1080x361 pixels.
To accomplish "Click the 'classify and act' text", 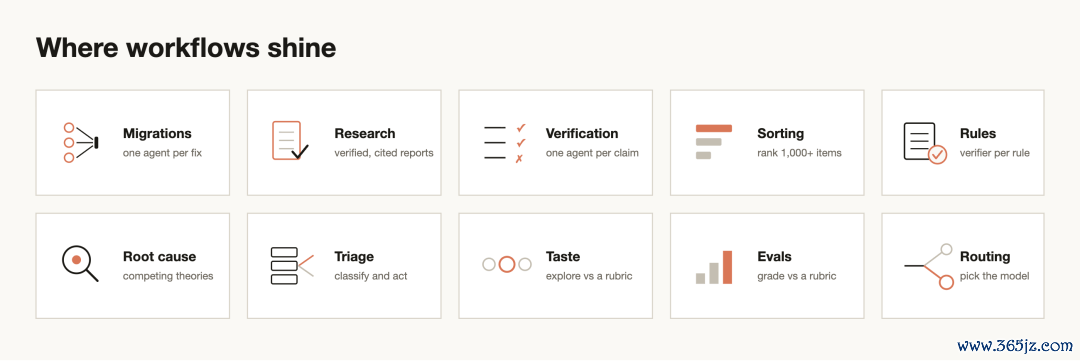I will point(371,276).
